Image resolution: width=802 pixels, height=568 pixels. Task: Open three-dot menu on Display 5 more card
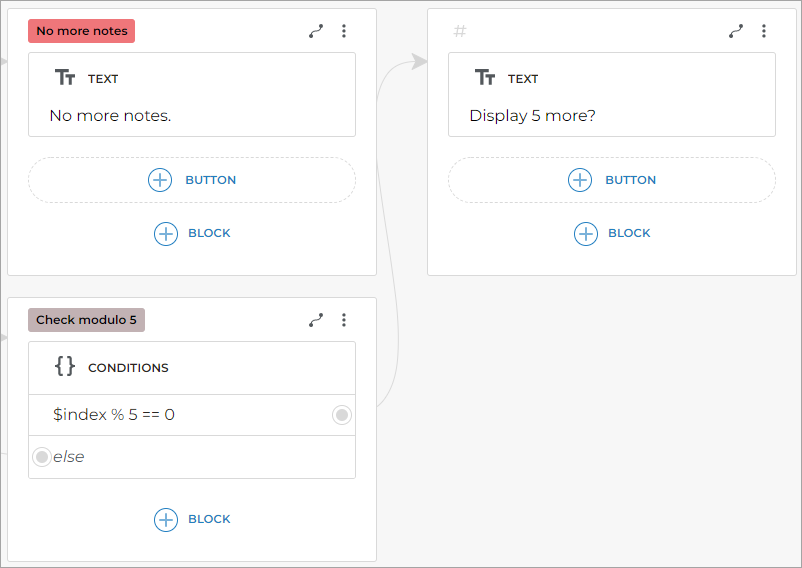764,31
